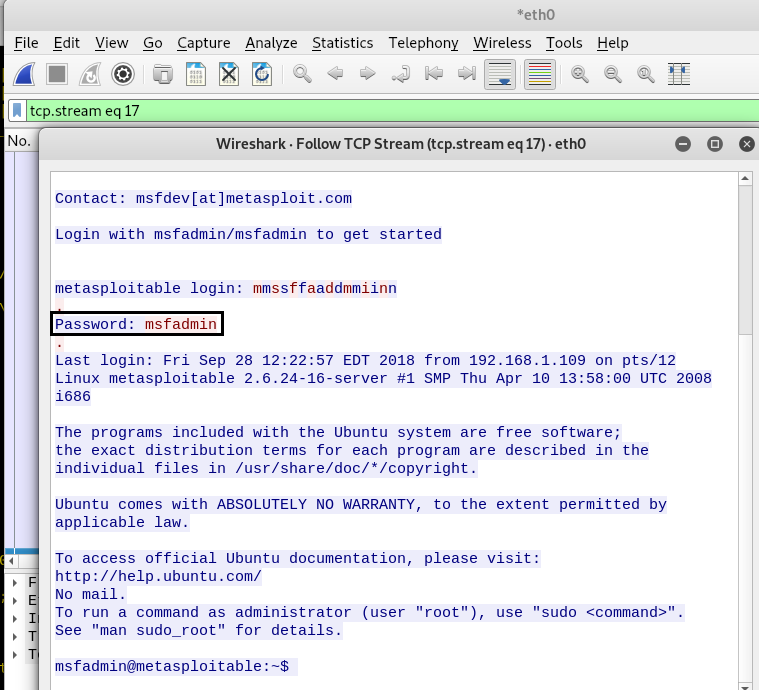
Task: Reset packet text to normal size
Action: coord(645,75)
